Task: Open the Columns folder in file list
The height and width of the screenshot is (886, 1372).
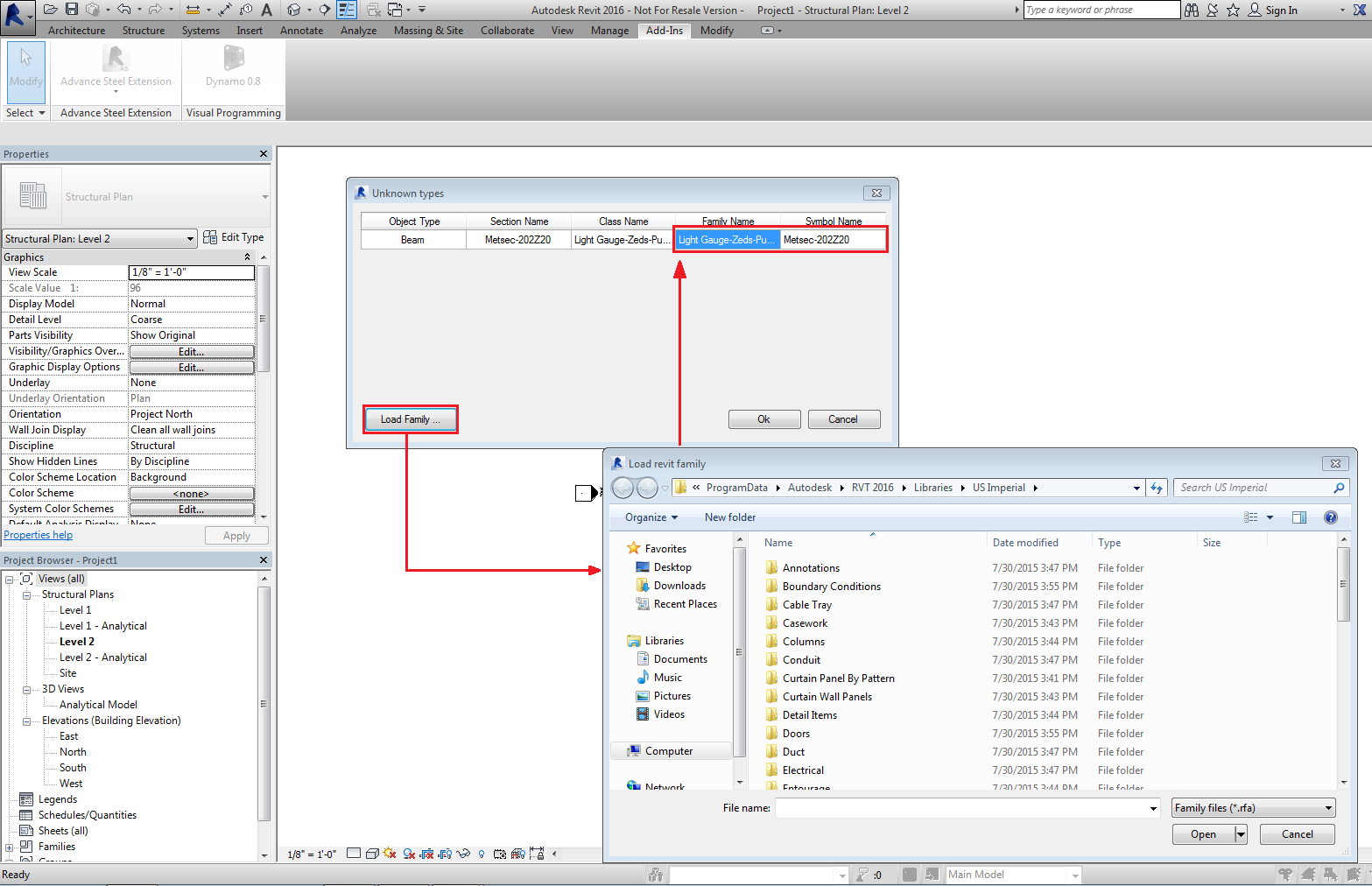Action: tap(804, 642)
